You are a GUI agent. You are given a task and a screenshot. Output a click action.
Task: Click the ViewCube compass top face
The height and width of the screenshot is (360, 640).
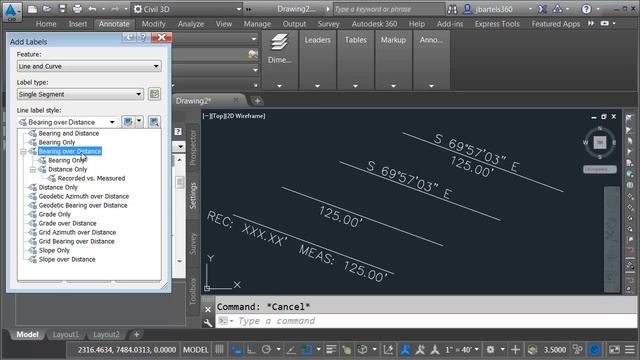click(x=600, y=142)
